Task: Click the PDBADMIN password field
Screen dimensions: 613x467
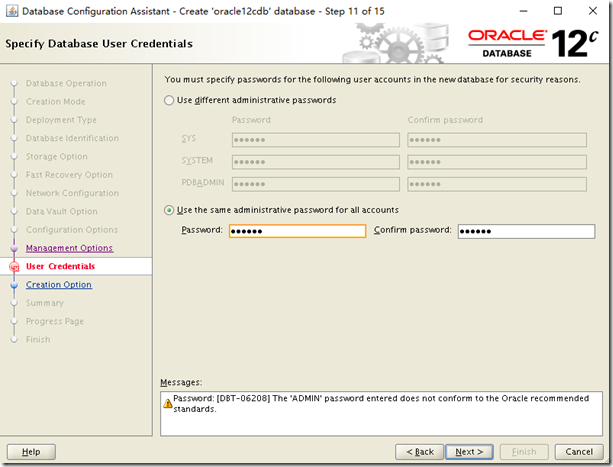Action: (x=316, y=184)
